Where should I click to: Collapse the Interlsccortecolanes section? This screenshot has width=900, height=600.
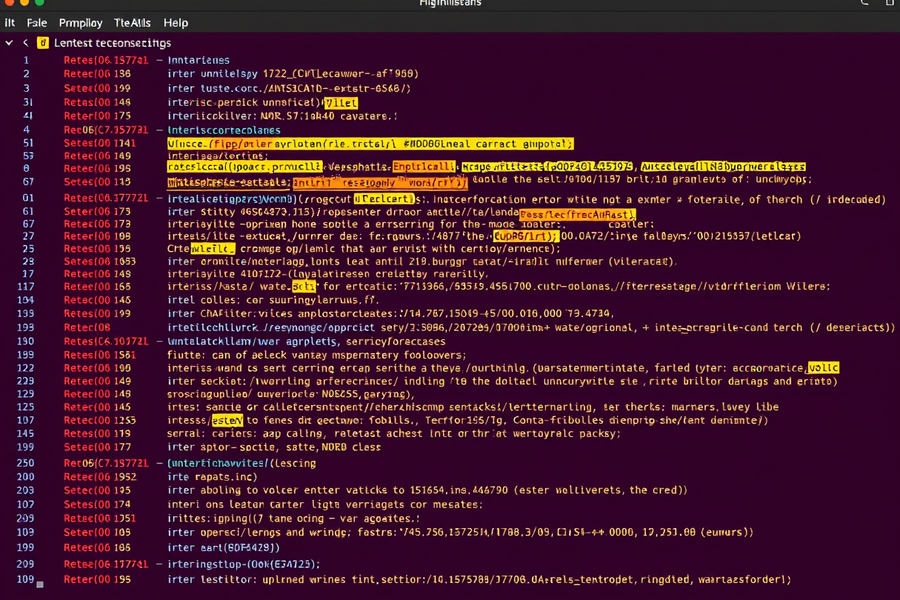pos(159,130)
